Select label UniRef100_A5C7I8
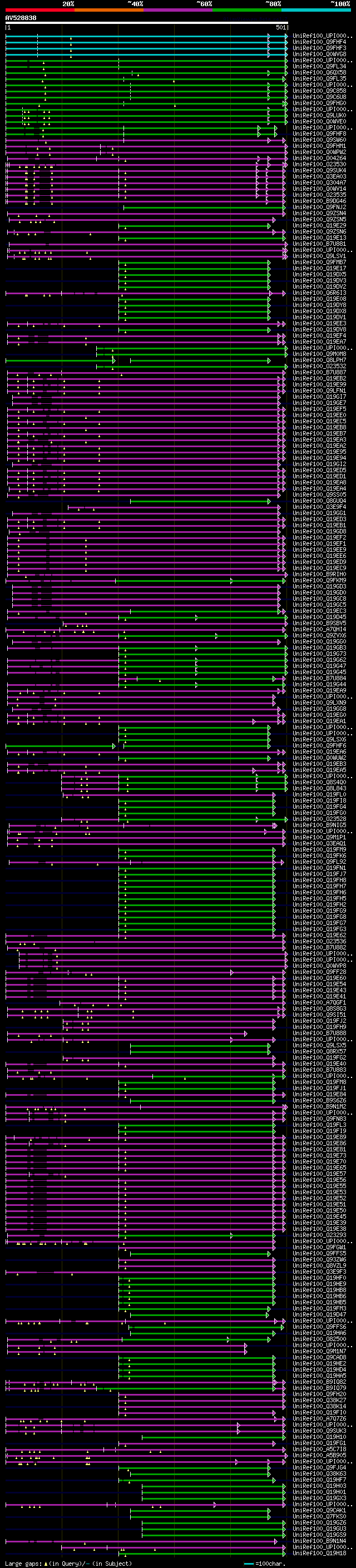Screen dimensions: 356x1568 (319, 1450)
